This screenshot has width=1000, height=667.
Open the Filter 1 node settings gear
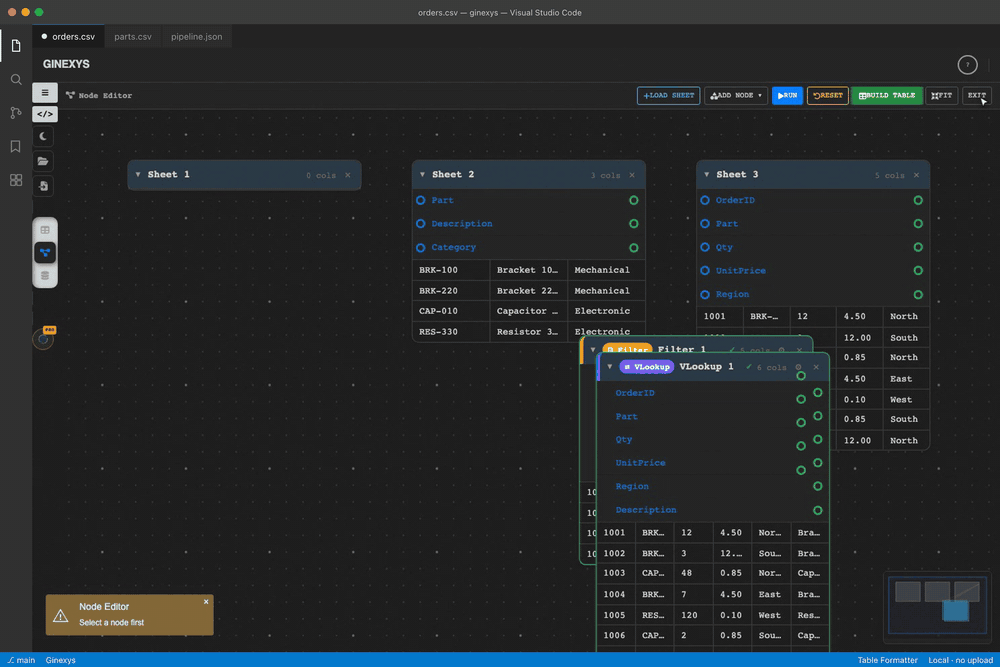click(782, 350)
